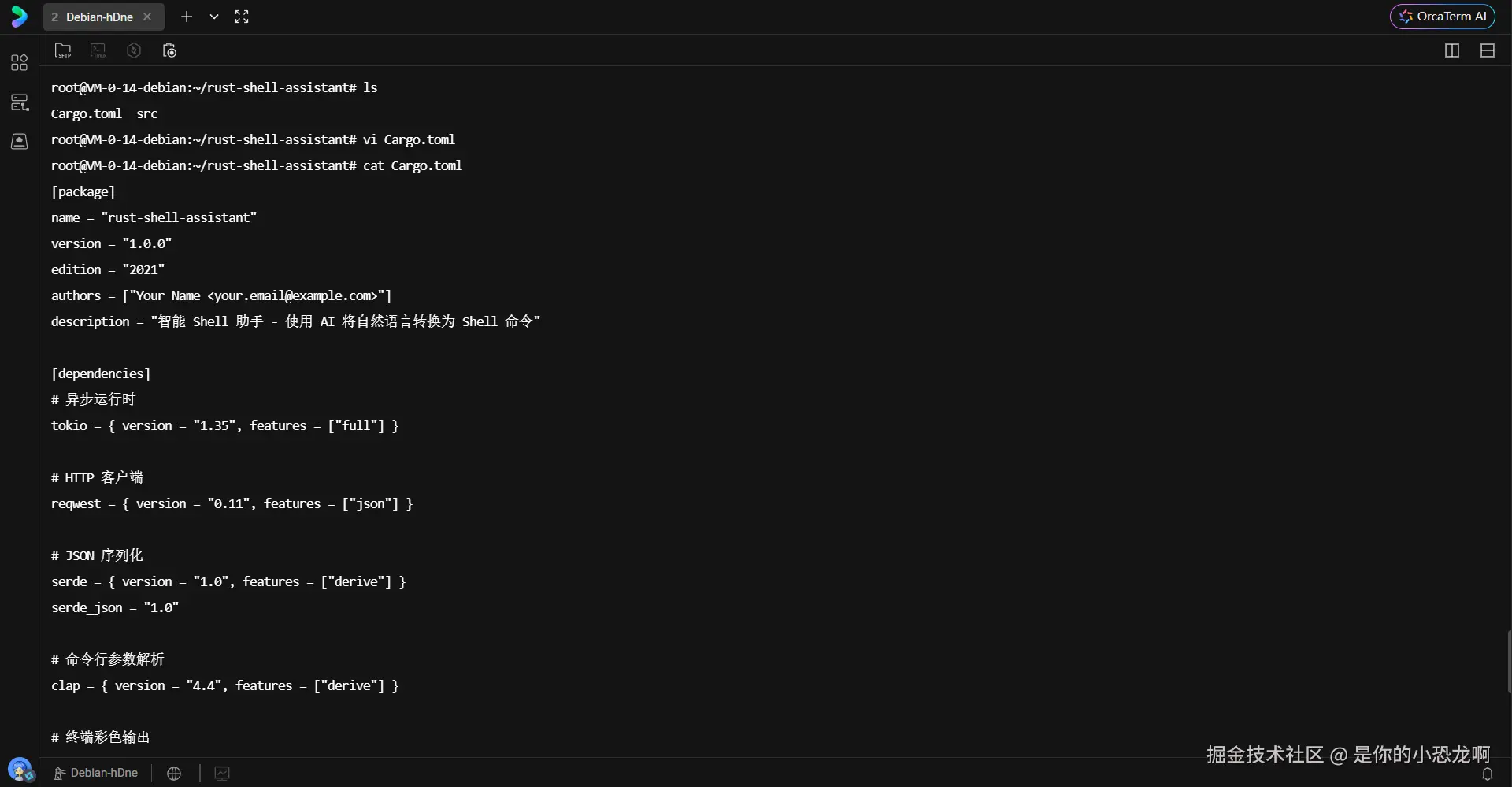Select Debian-hDne in the status bar
1512x787 pixels.
[x=103, y=773]
